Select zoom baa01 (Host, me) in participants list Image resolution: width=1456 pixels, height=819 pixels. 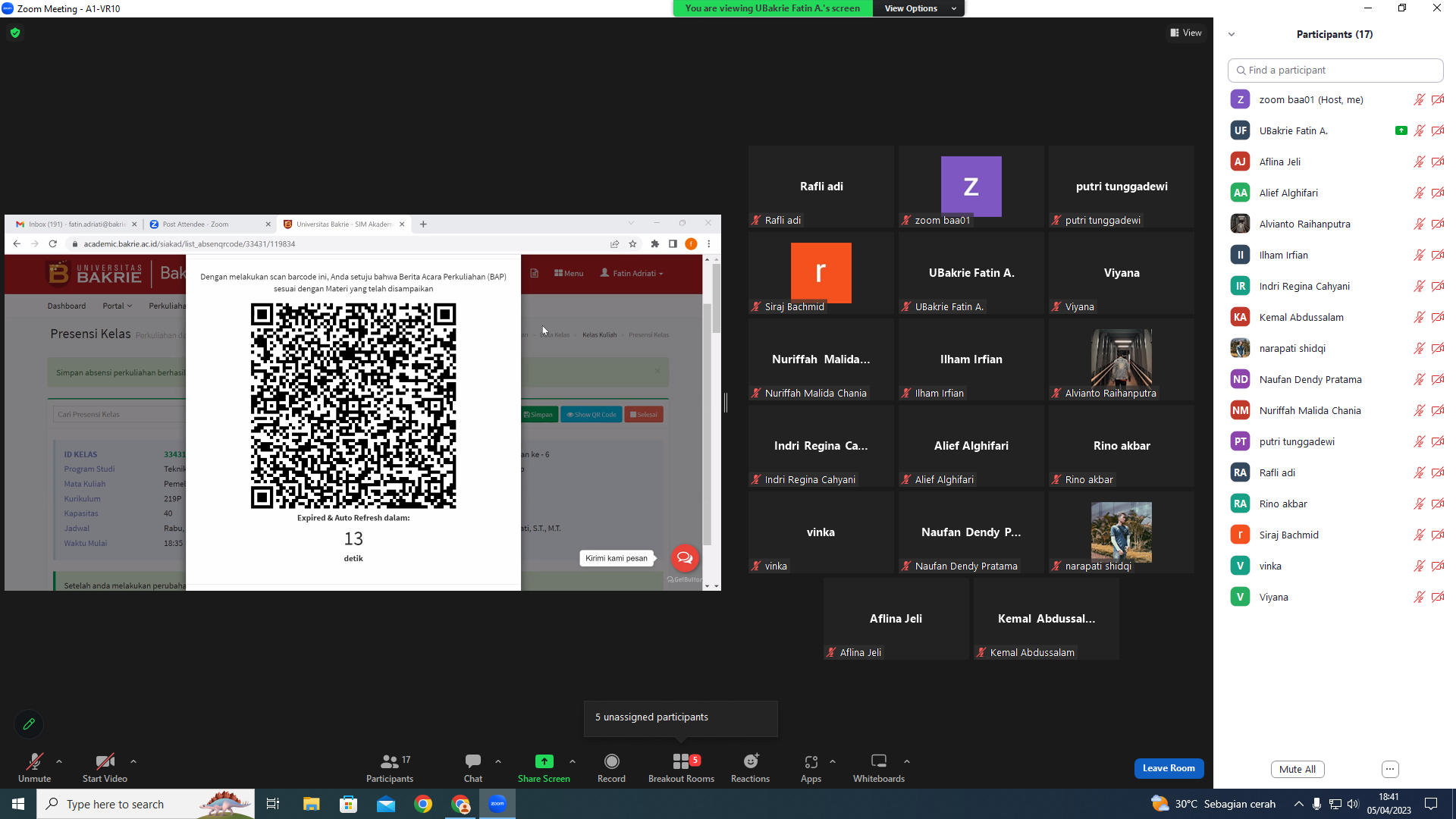coord(1335,99)
